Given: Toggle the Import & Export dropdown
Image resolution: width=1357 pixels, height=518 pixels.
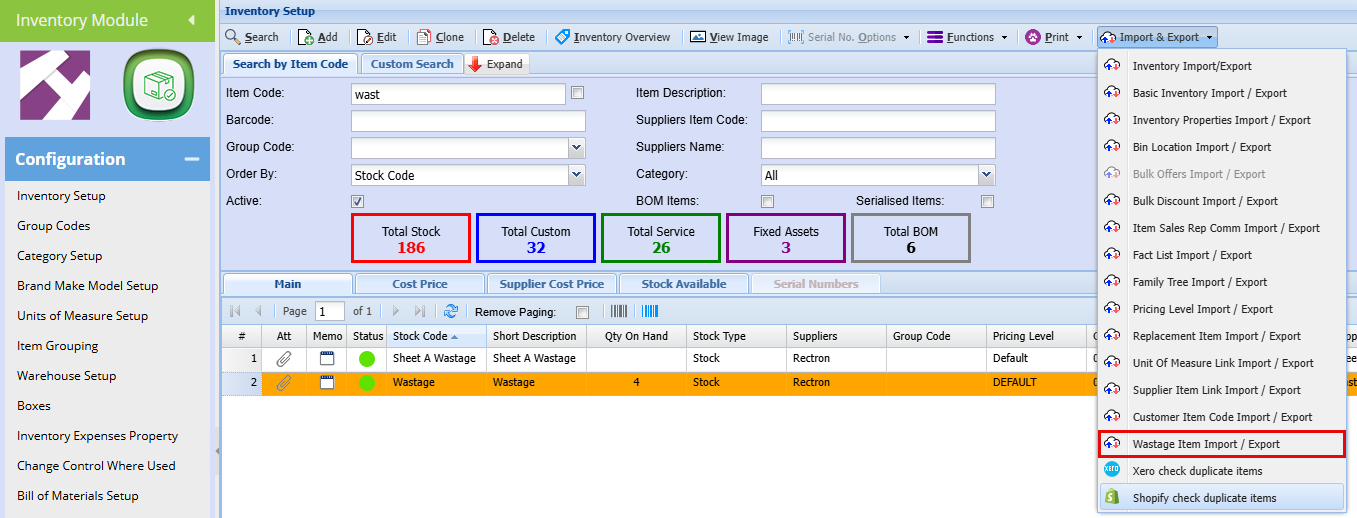Looking at the screenshot, I should tap(1157, 37).
